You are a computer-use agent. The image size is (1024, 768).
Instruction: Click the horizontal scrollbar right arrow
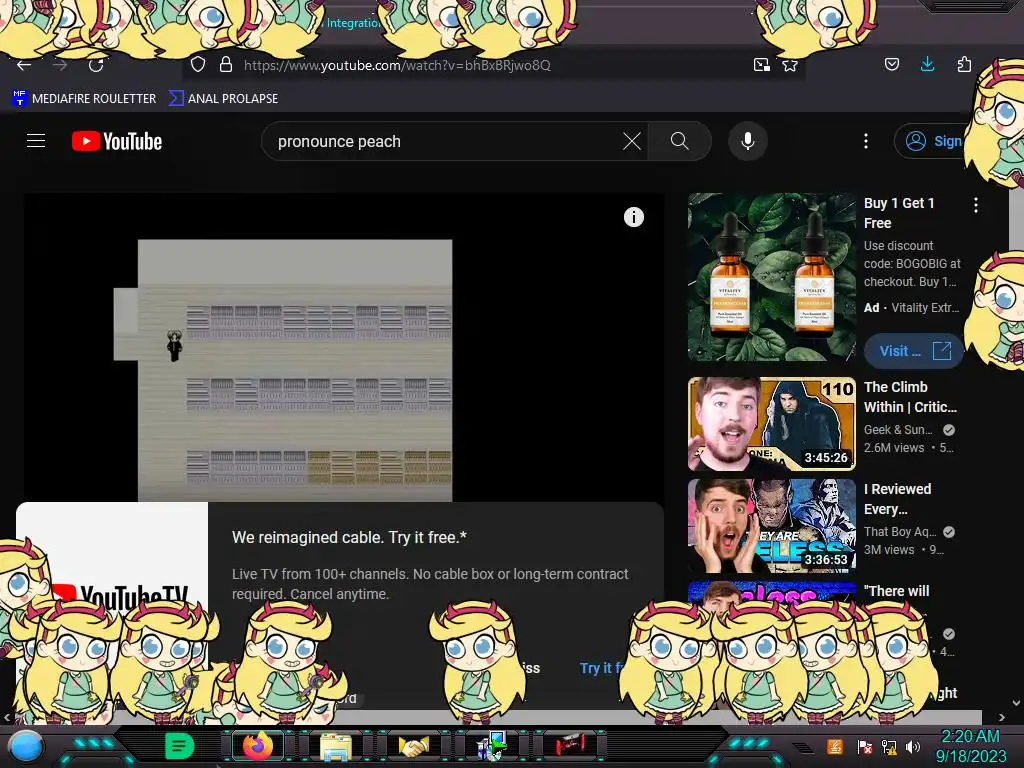pyautogui.click(x=1002, y=717)
